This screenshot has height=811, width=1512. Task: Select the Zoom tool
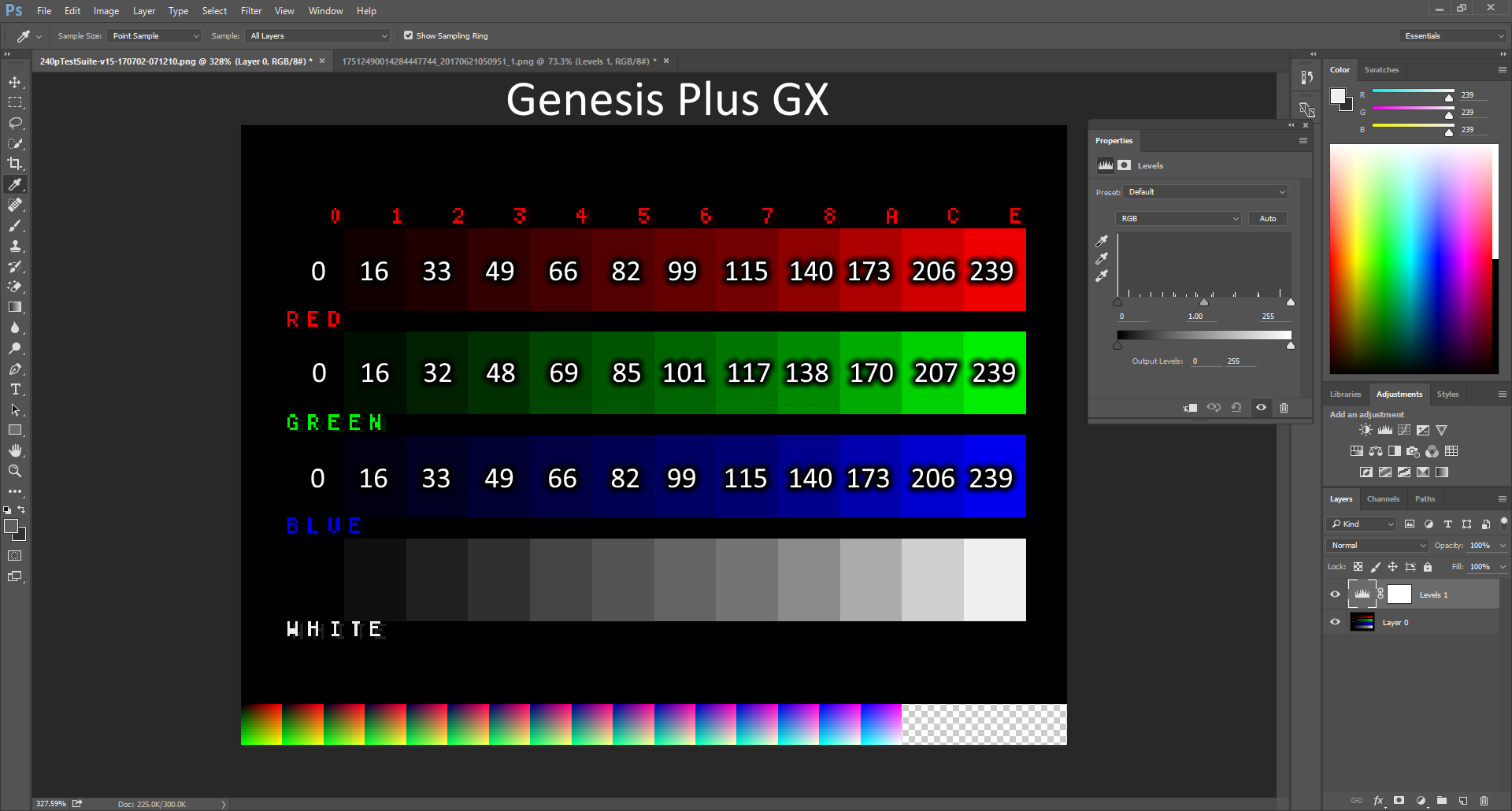(x=15, y=472)
